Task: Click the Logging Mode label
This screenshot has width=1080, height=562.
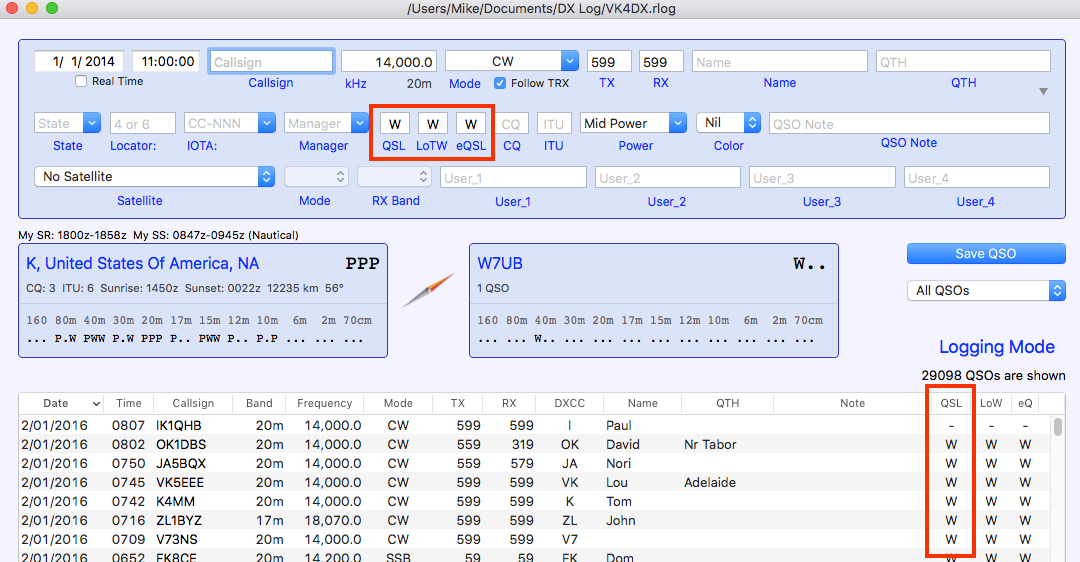Action: 997,346
